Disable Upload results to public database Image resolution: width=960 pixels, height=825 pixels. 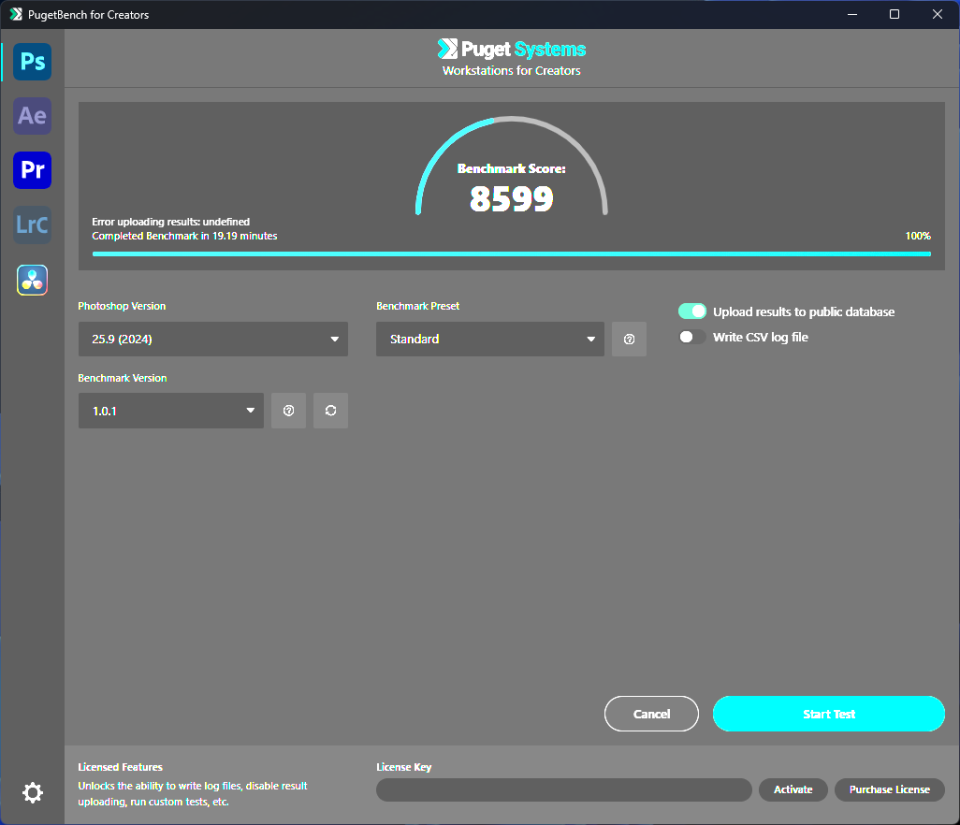(692, 312)
